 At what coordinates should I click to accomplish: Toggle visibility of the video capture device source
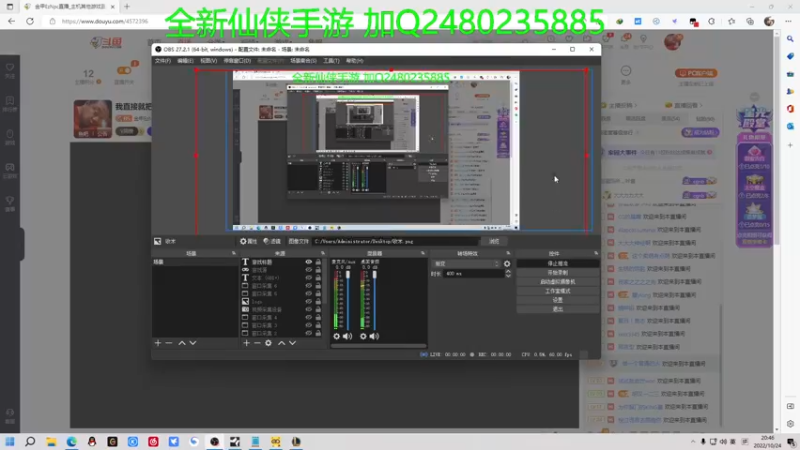[x=309, y=309]
